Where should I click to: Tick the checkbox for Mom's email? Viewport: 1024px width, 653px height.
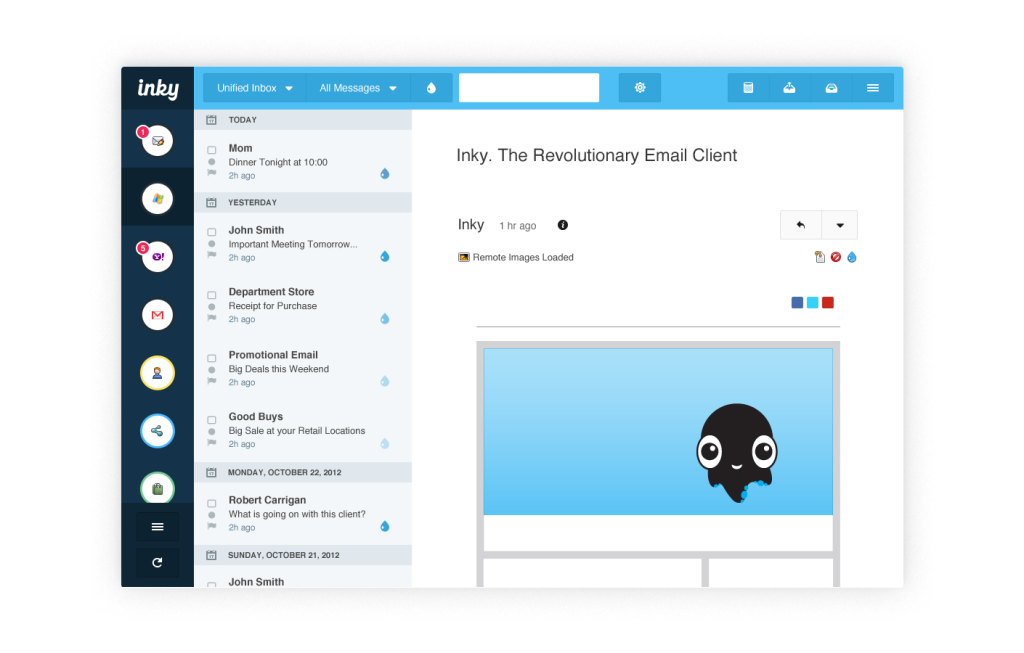coord(211,150)
